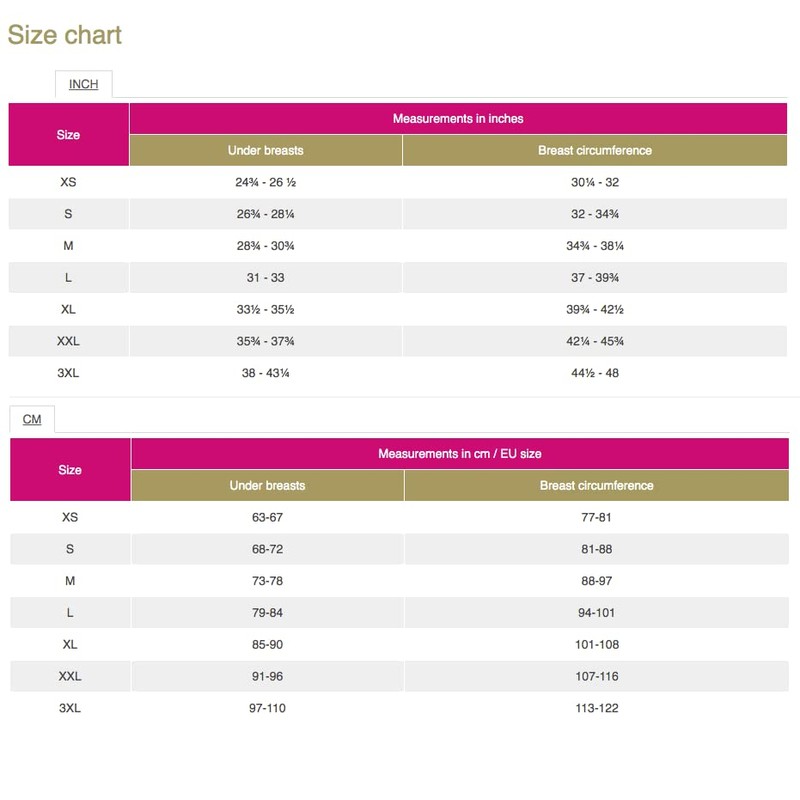This screenshot has width=800, height=800.
Task: Click the Breast circumference header in inches table
Action: pos(598,150)
